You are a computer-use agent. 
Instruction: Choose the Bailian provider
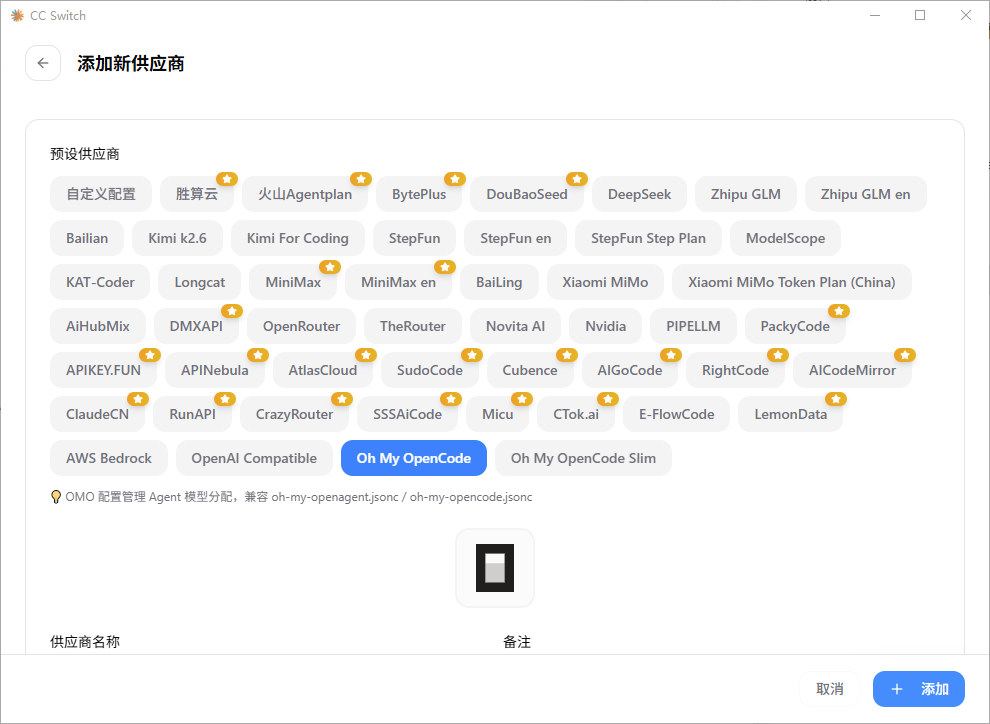pyautogui.click(x=87, y=238)
